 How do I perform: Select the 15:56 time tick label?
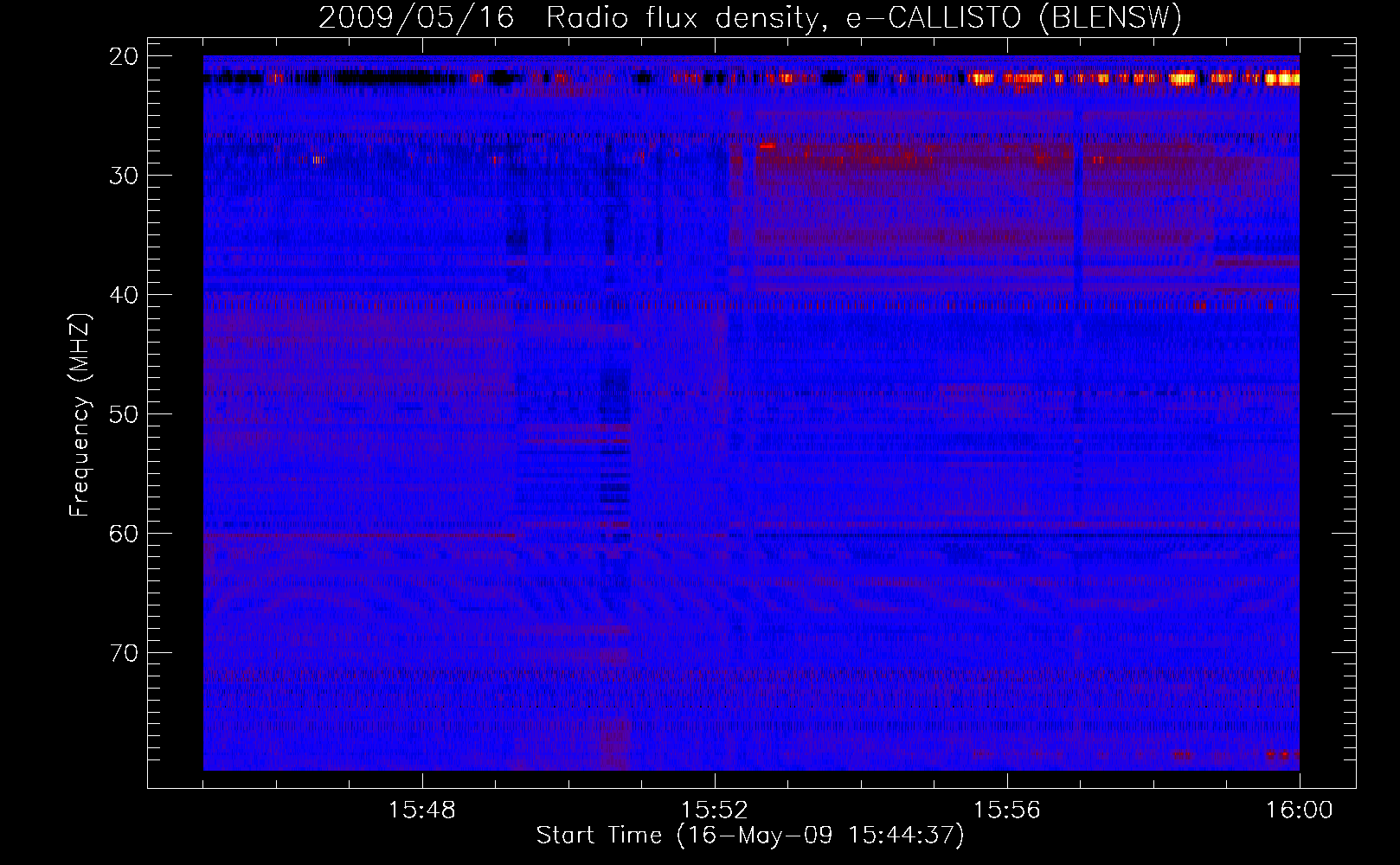(1007, 811)
